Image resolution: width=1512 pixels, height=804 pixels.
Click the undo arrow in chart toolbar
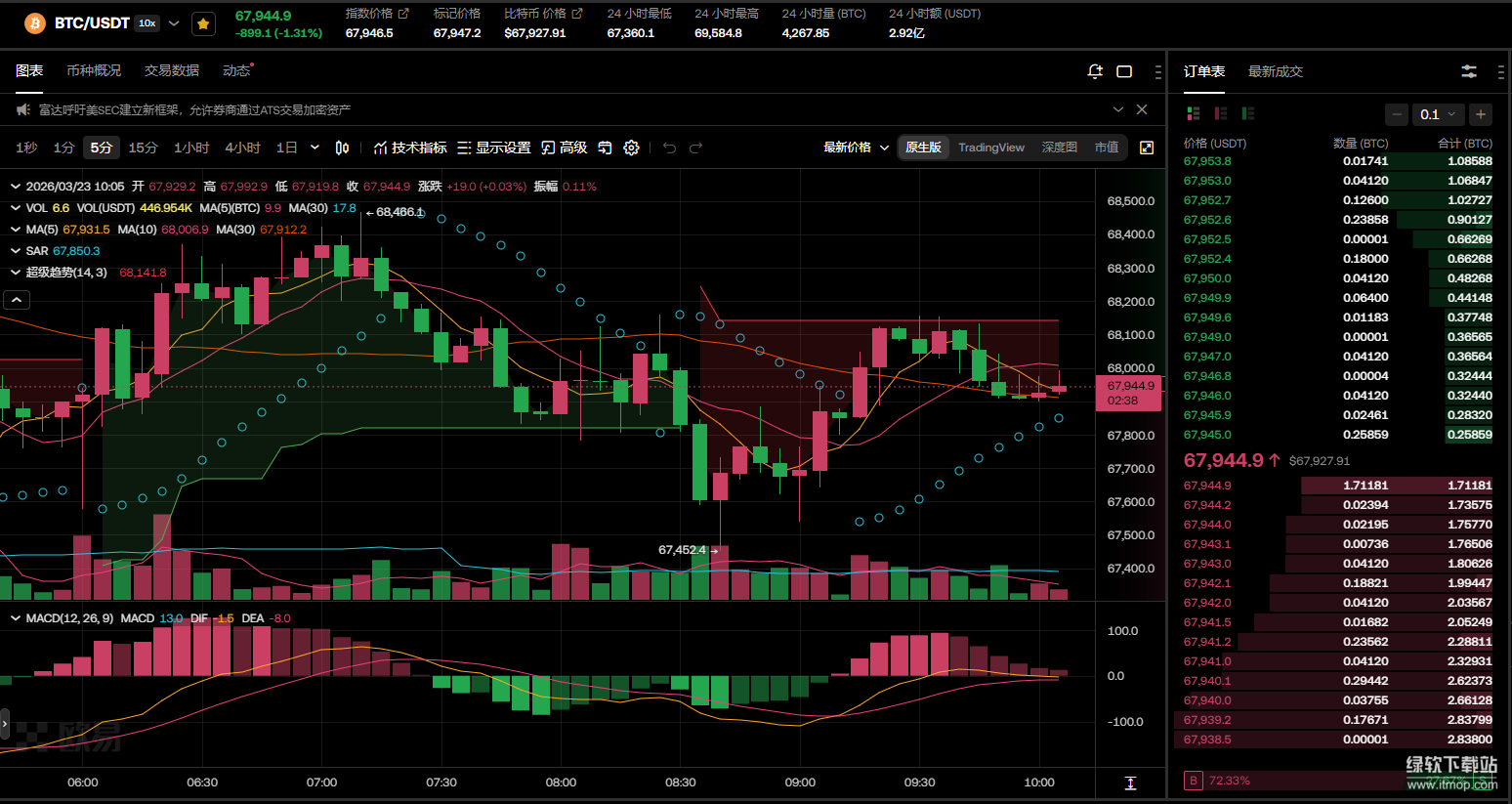point(669,148)
